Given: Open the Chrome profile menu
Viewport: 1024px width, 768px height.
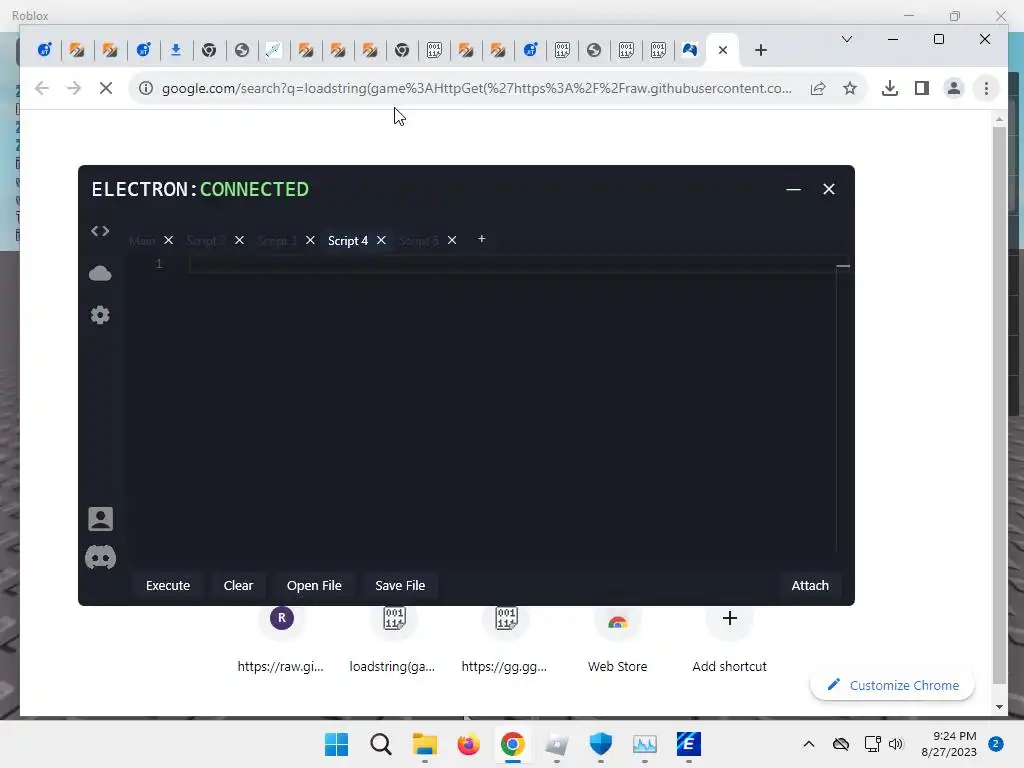Looking at the screenshot, I should click(x=954, y=88).
